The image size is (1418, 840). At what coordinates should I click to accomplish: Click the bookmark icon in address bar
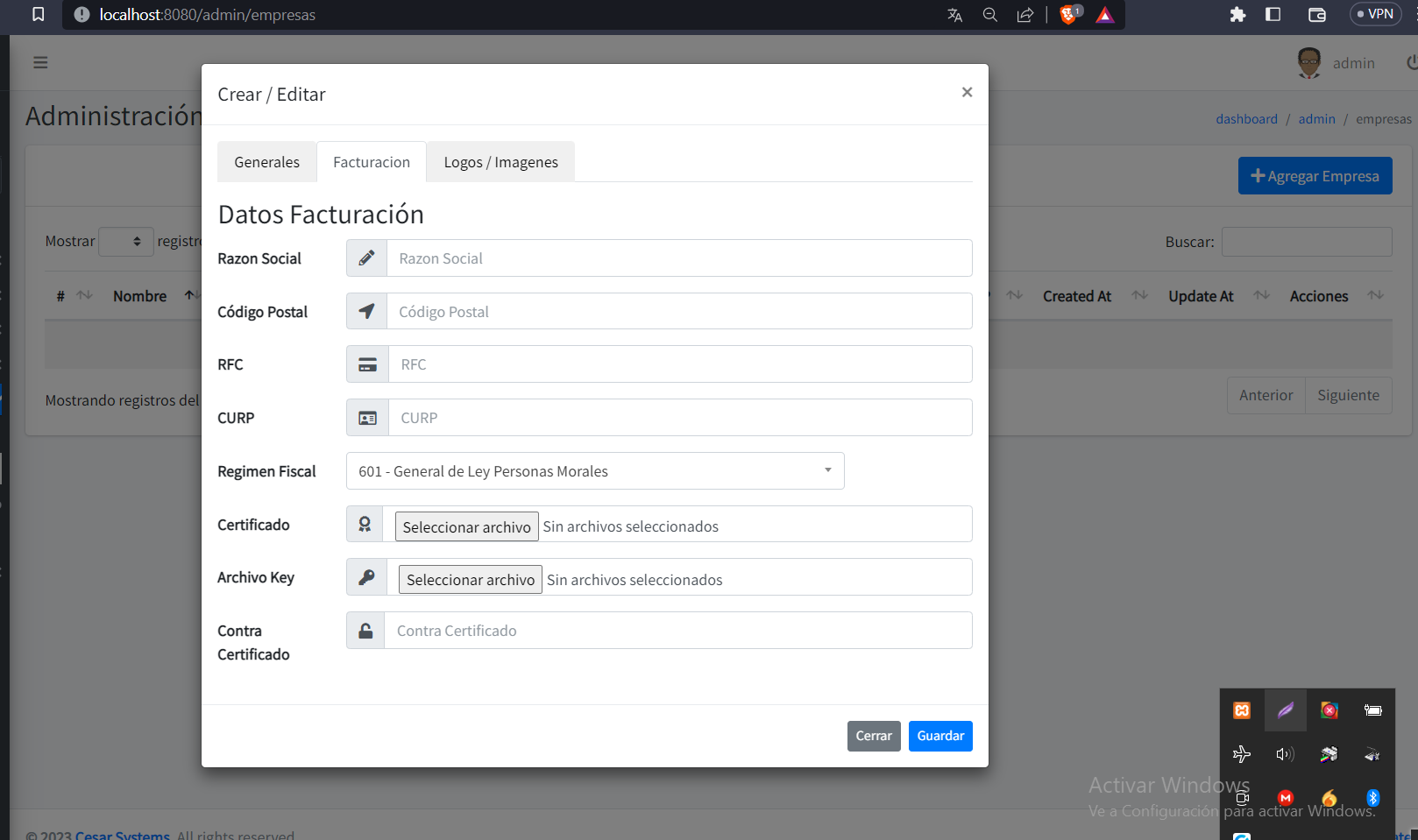[39, 15]
